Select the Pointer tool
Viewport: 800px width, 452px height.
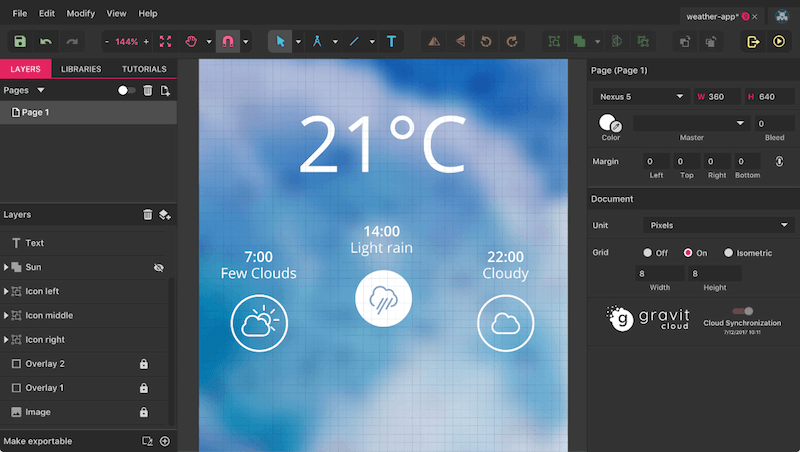[280, 41]
